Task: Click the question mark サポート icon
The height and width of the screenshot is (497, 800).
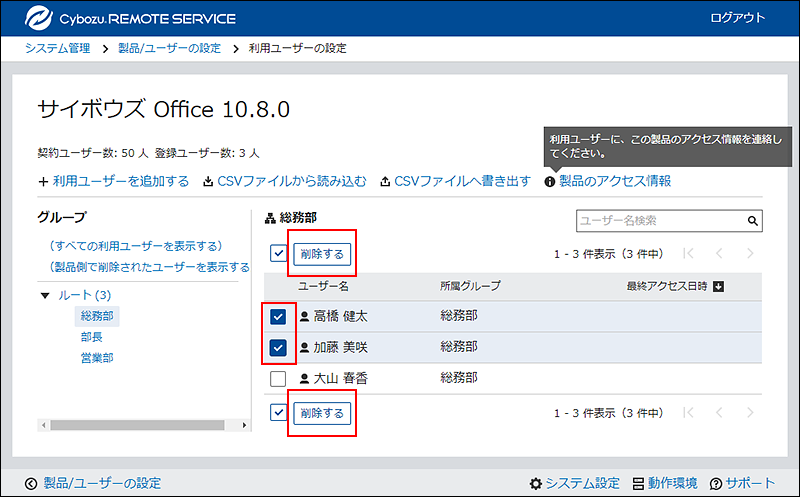Action: click(x=716, y=483)
